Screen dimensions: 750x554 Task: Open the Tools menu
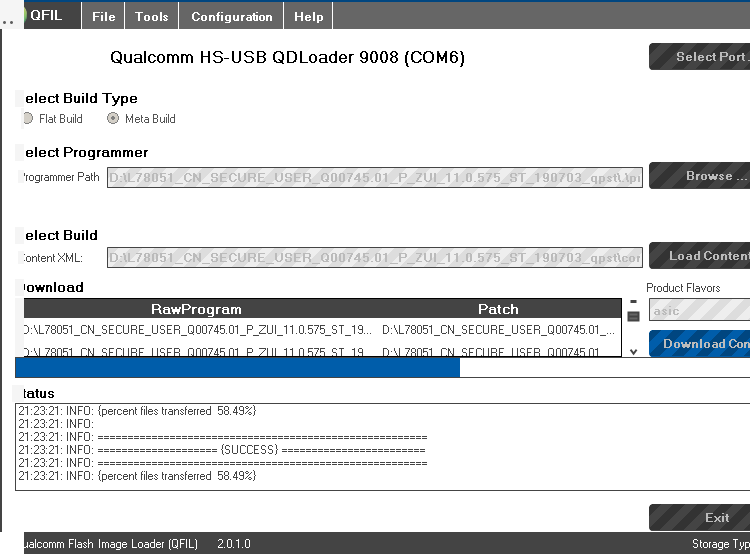pos(152,16)
